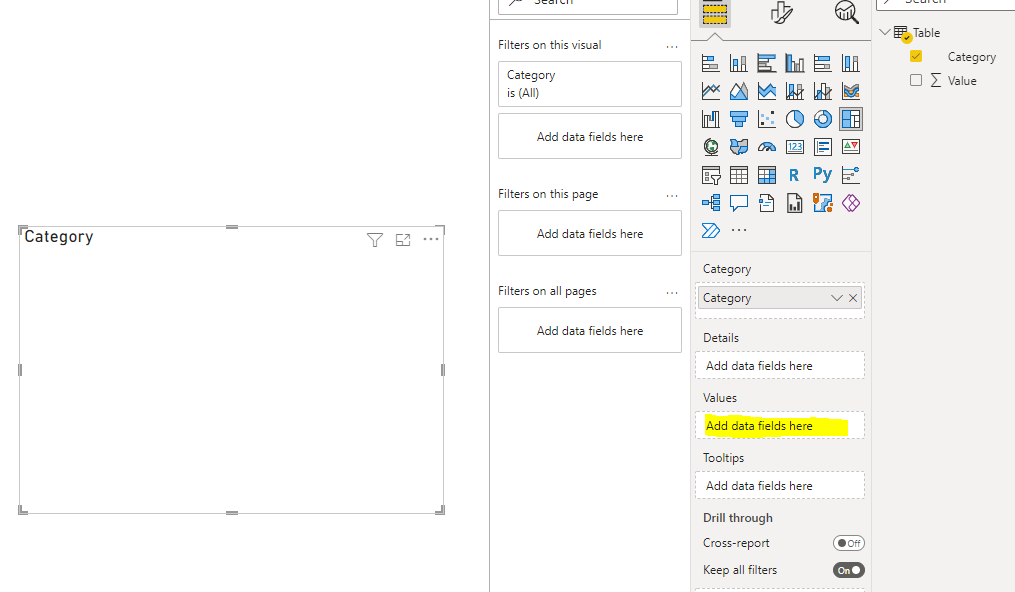The height and width of the screenshot is (592, 1015).
Task: Add the paginated report visual
Action: click(795, 203)
